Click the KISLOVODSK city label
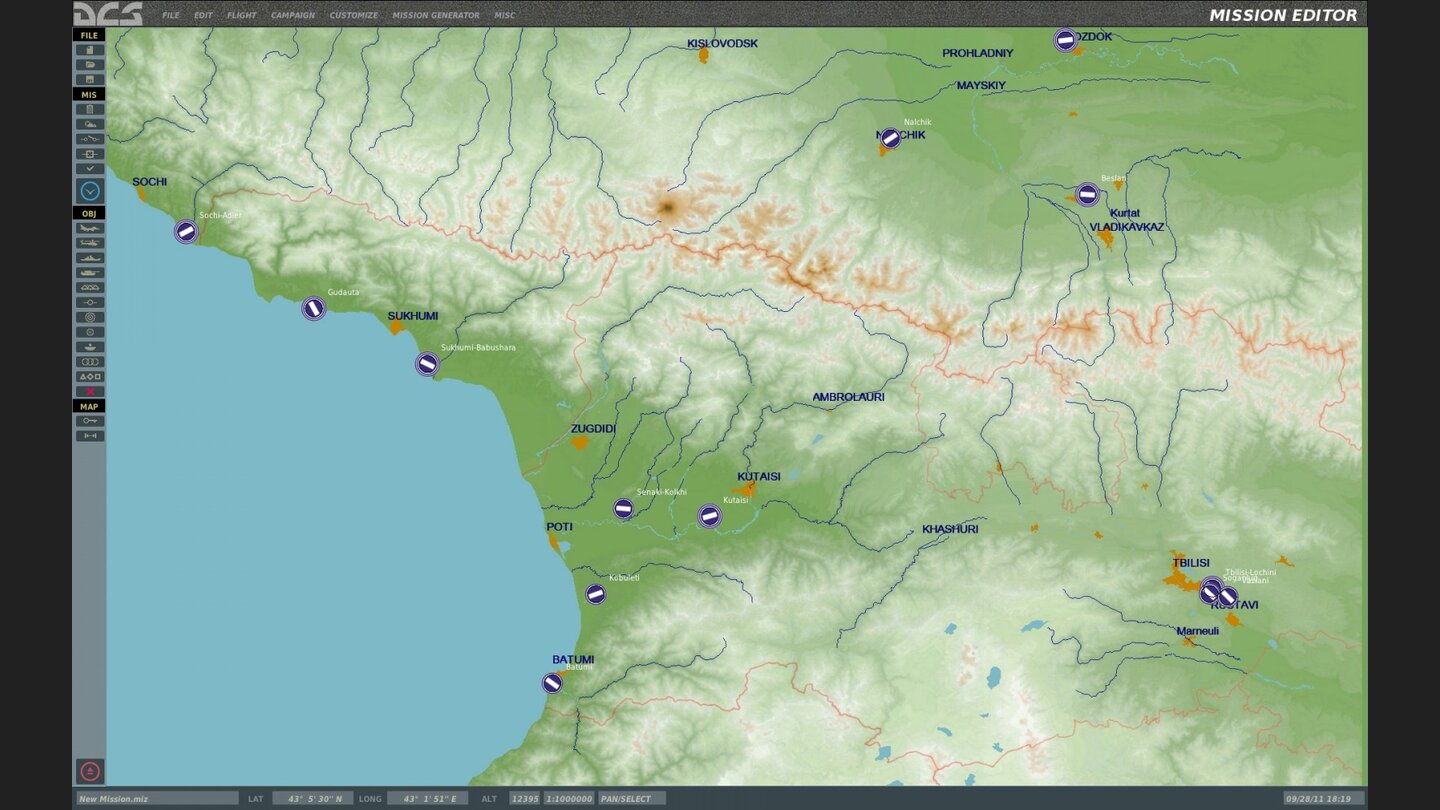 pyautogui.click(x=722, y=43)
